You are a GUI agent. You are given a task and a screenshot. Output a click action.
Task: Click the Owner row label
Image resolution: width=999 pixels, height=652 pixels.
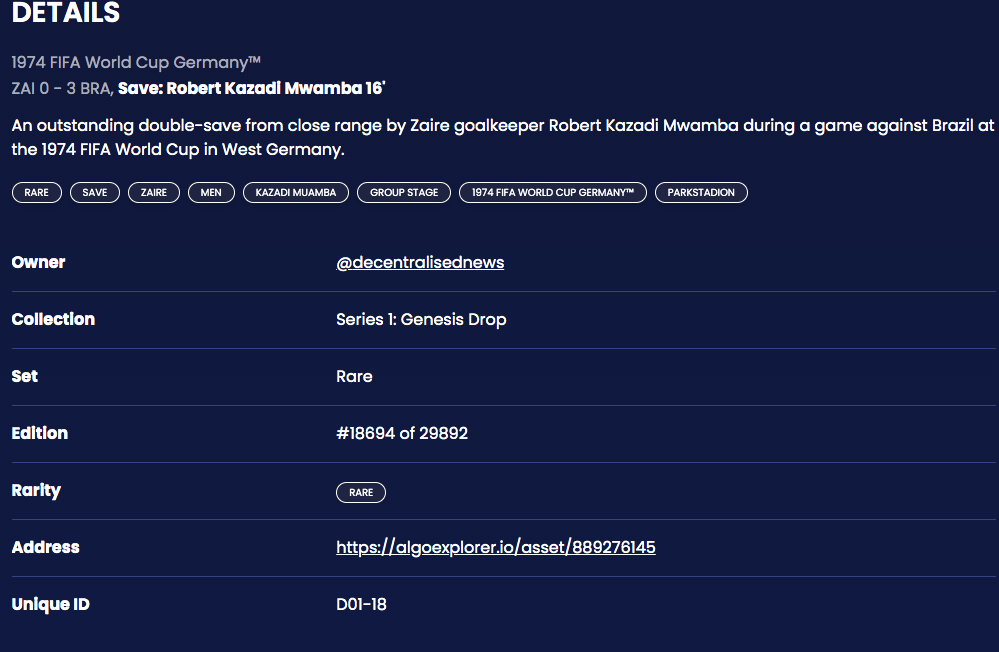point(38,263)
